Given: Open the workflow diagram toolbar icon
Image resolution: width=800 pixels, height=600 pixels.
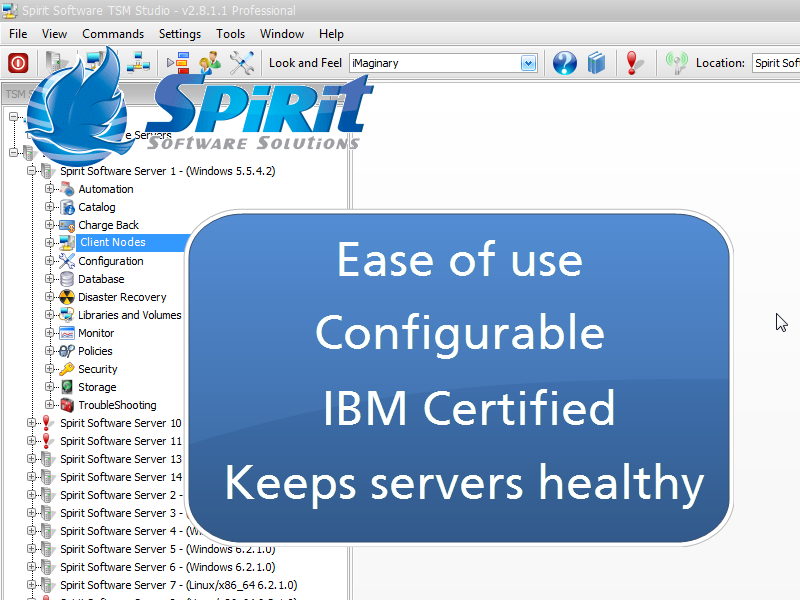Looking at the screenshot, I should click(179, 63).
